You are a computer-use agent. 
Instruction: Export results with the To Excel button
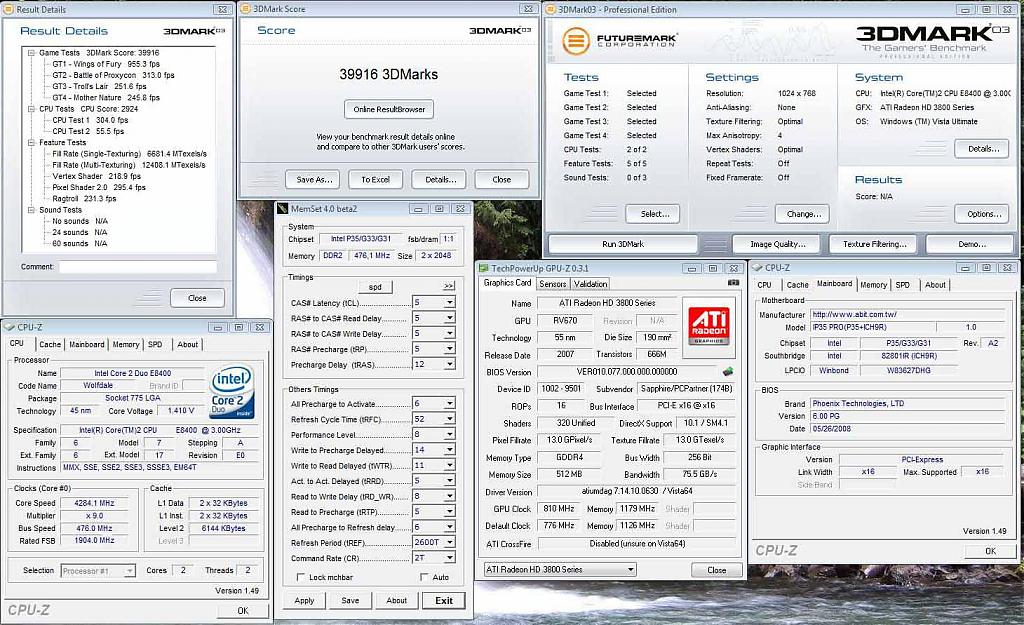(376, 180)
